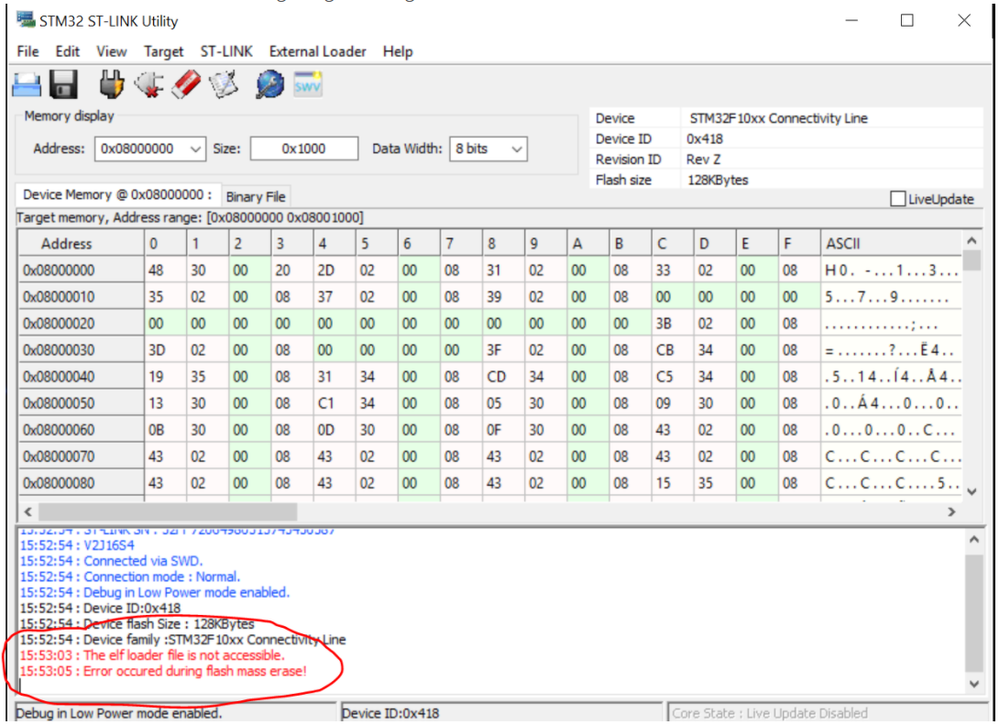
Task: Open the View menu
Action: pos(111,52)
